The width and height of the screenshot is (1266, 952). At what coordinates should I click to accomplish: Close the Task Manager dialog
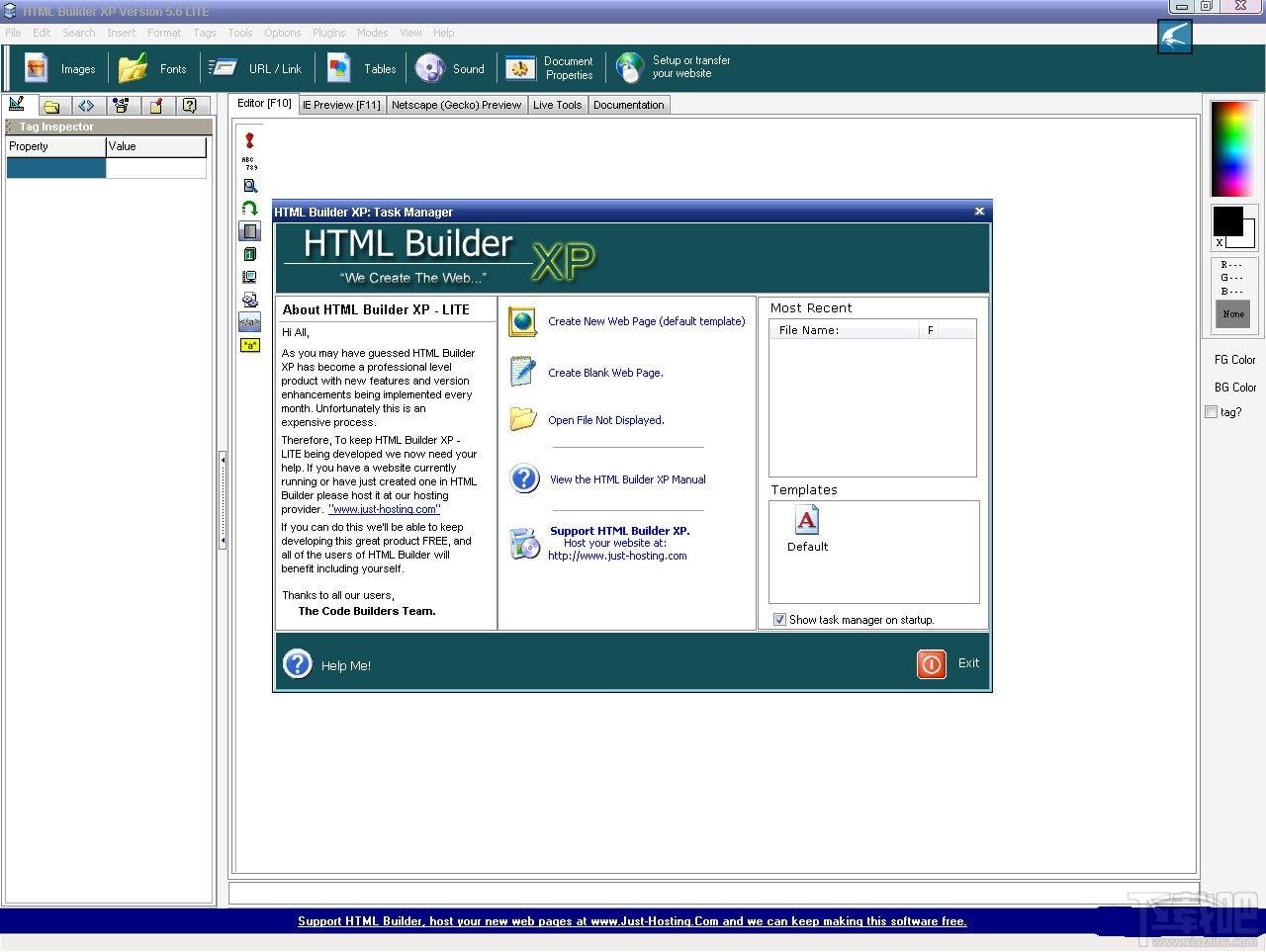(979, 211)
